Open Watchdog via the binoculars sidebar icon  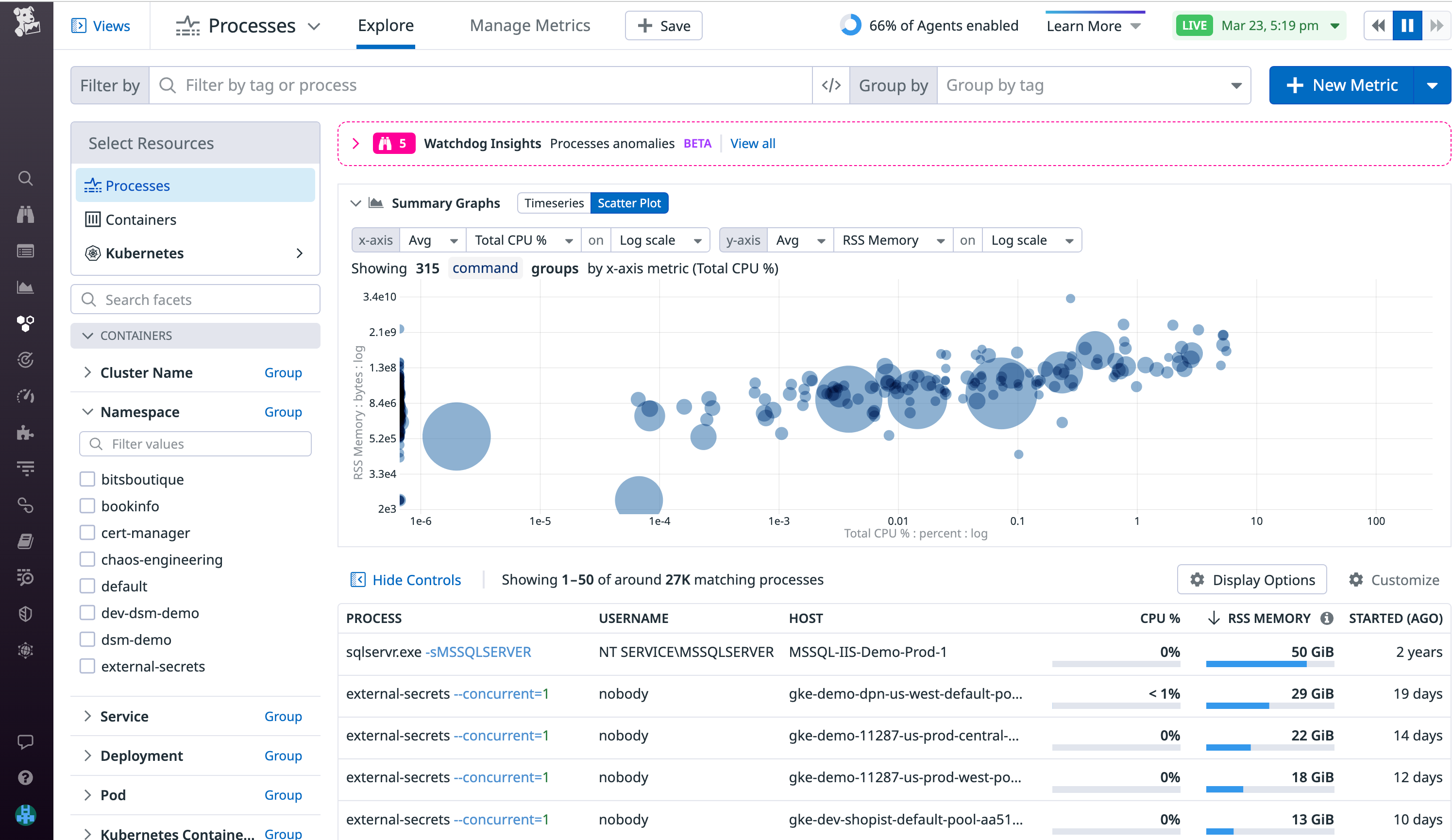pos(25,214)
